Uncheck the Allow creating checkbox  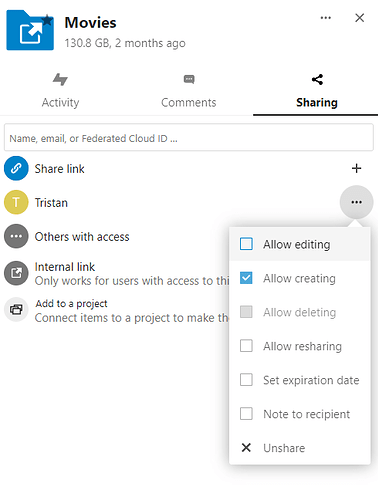[x=246, y=278]
